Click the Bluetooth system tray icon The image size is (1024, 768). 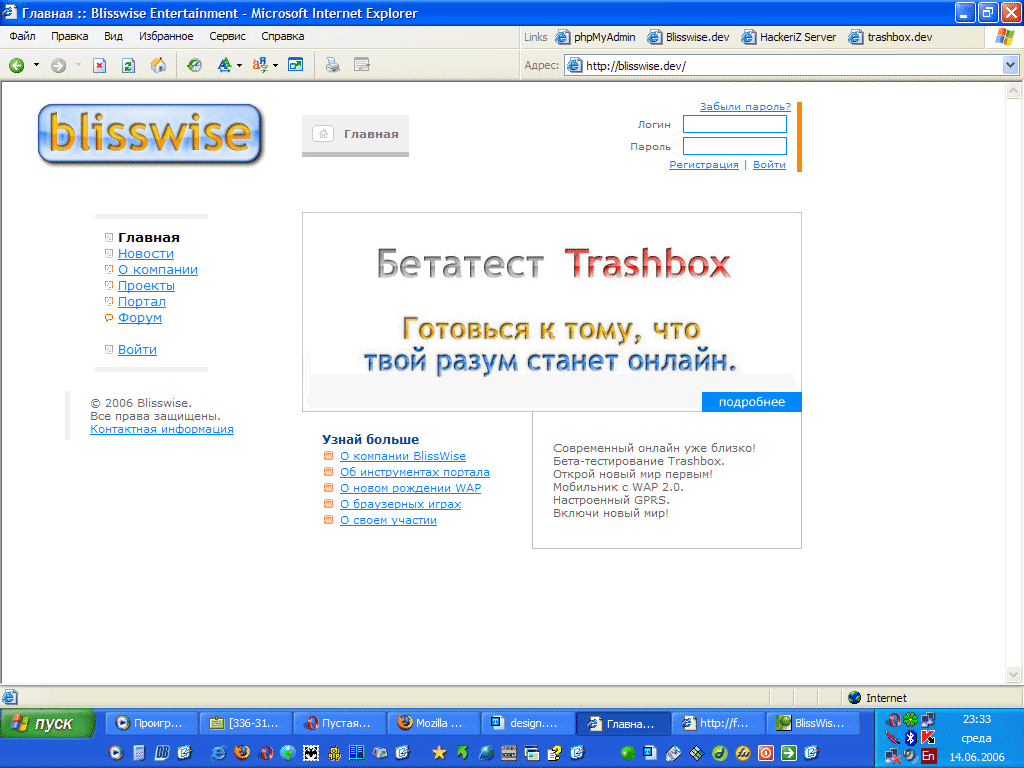click(910, 738)
